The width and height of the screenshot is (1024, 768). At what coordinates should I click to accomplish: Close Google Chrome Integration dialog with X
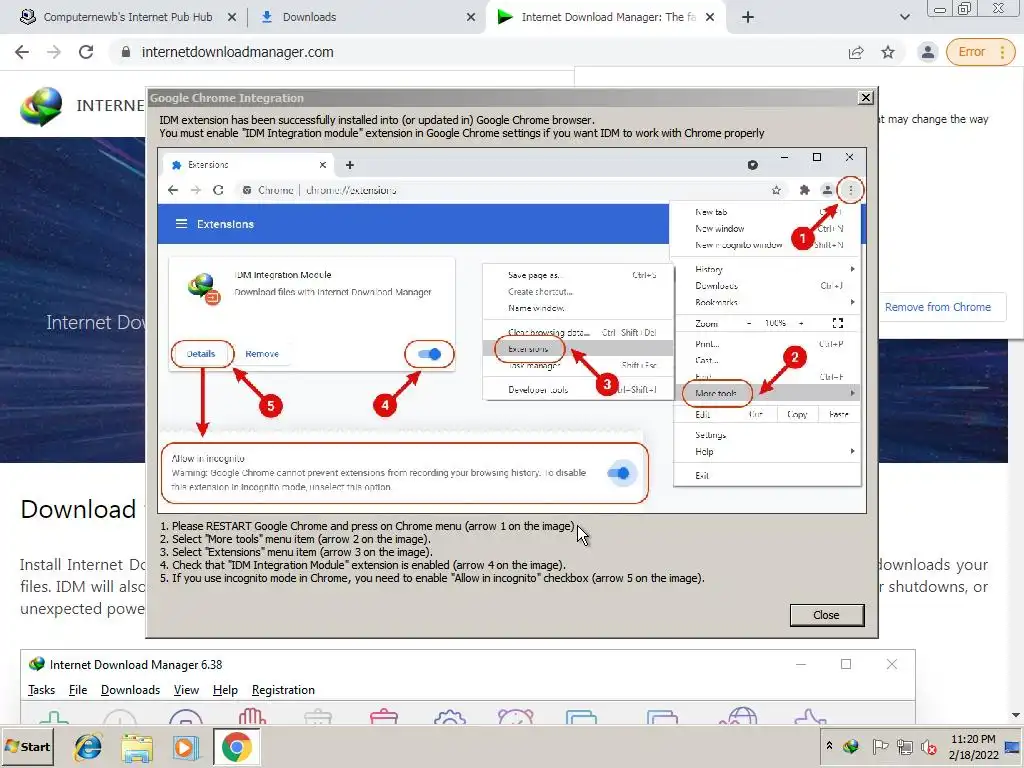pos(865,98)
